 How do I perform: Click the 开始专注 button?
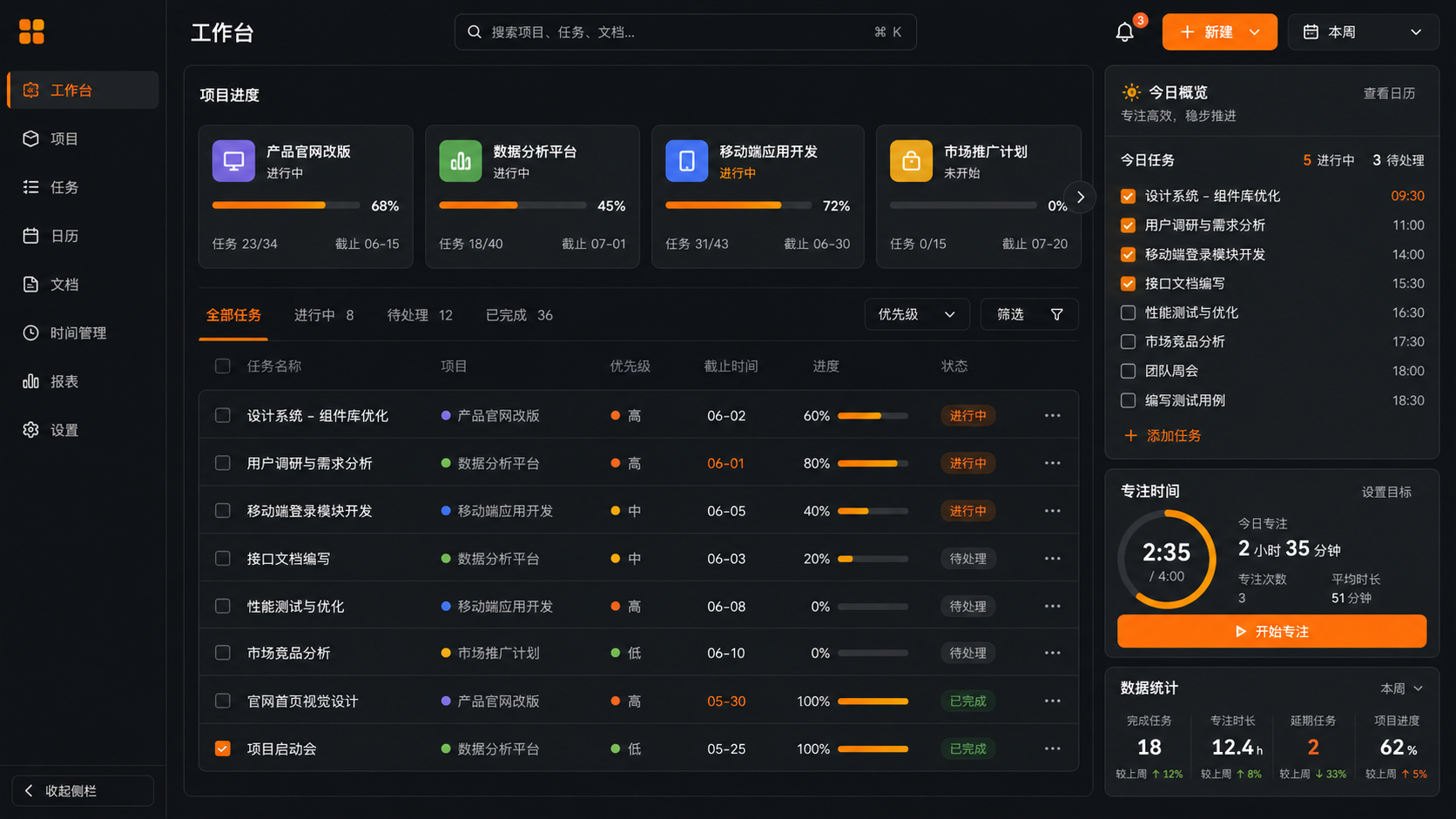coord(1272,631)
